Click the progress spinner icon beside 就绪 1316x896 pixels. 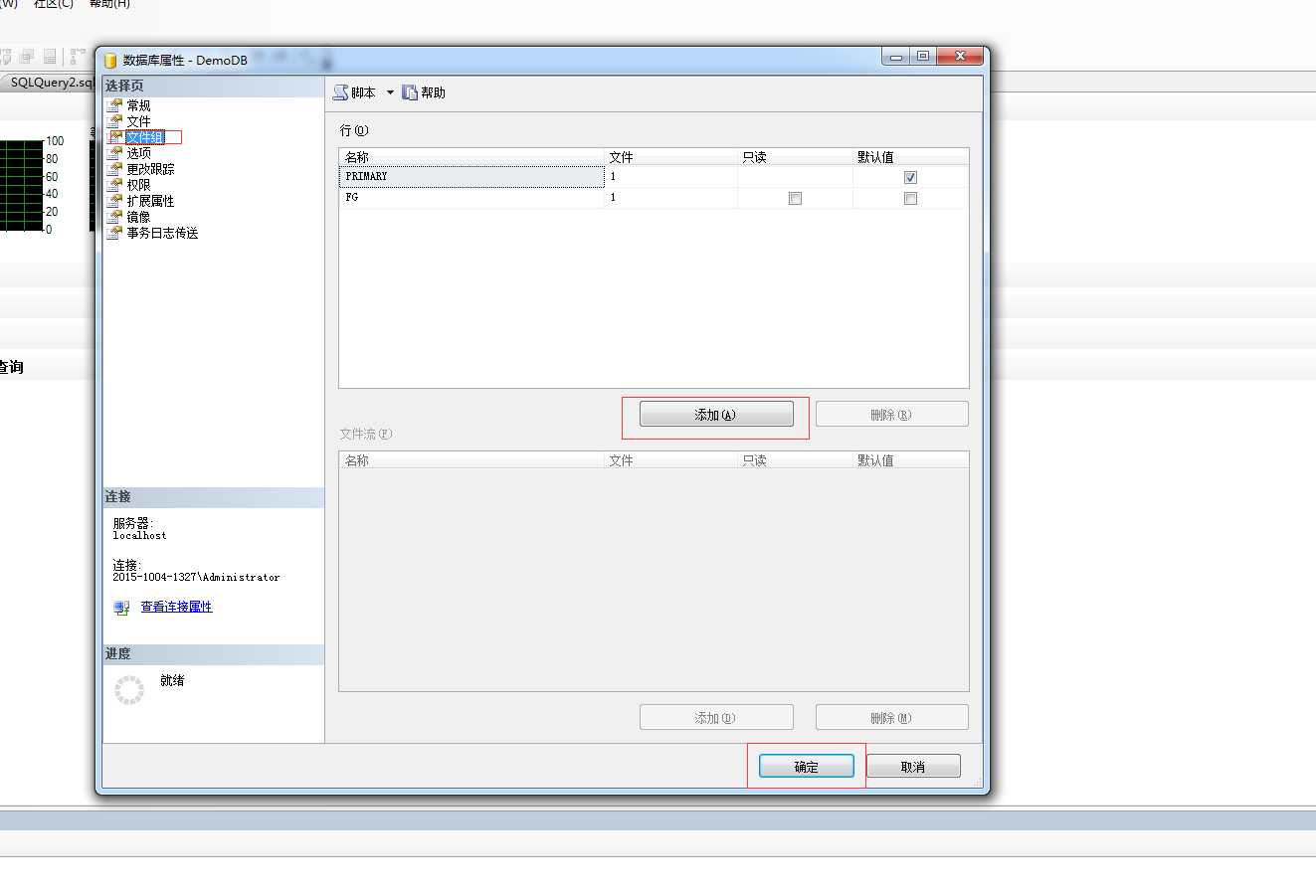(x=129, y=690)
